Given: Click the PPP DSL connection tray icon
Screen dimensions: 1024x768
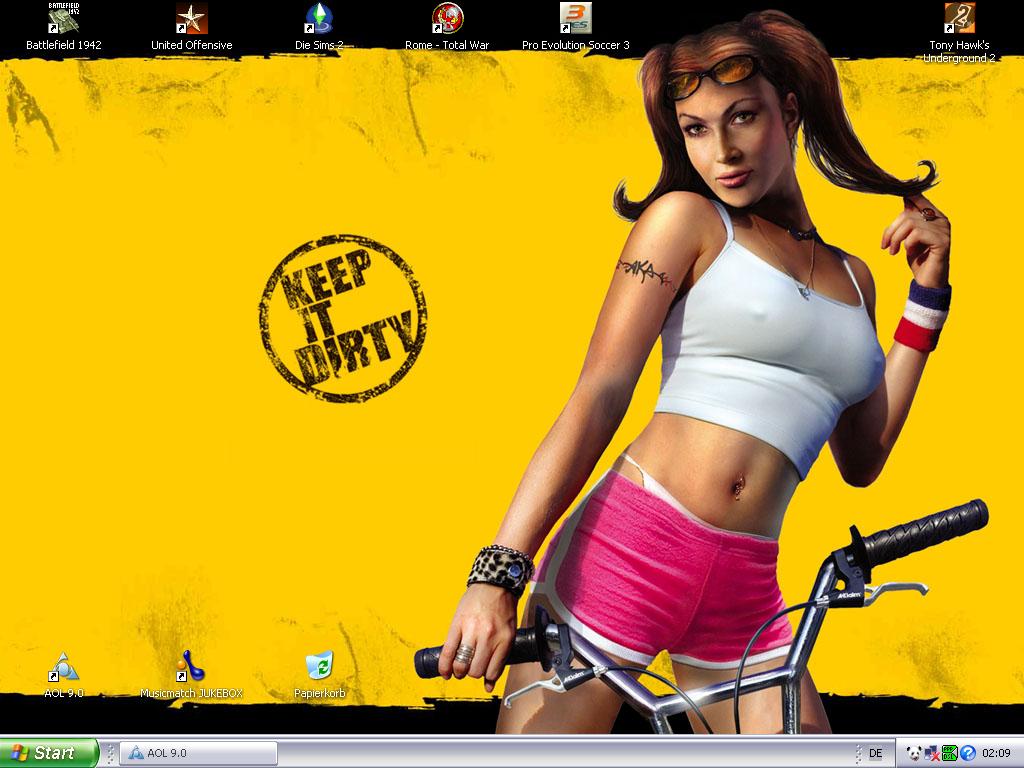Looking at the screenshot, I should [x=950, y=753].
